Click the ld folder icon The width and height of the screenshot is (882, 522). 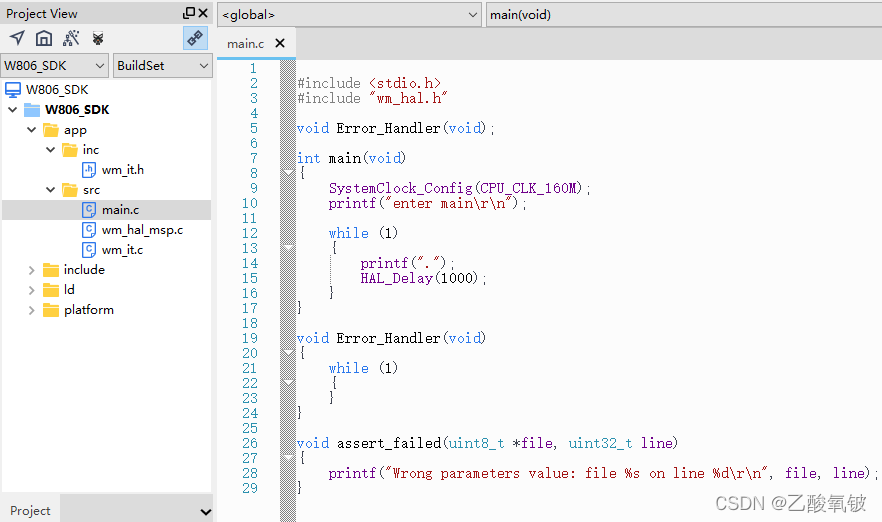tap(51, 290)
